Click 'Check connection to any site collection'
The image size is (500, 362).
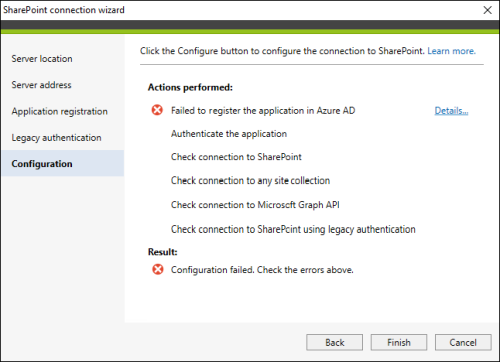coord(250,181)
